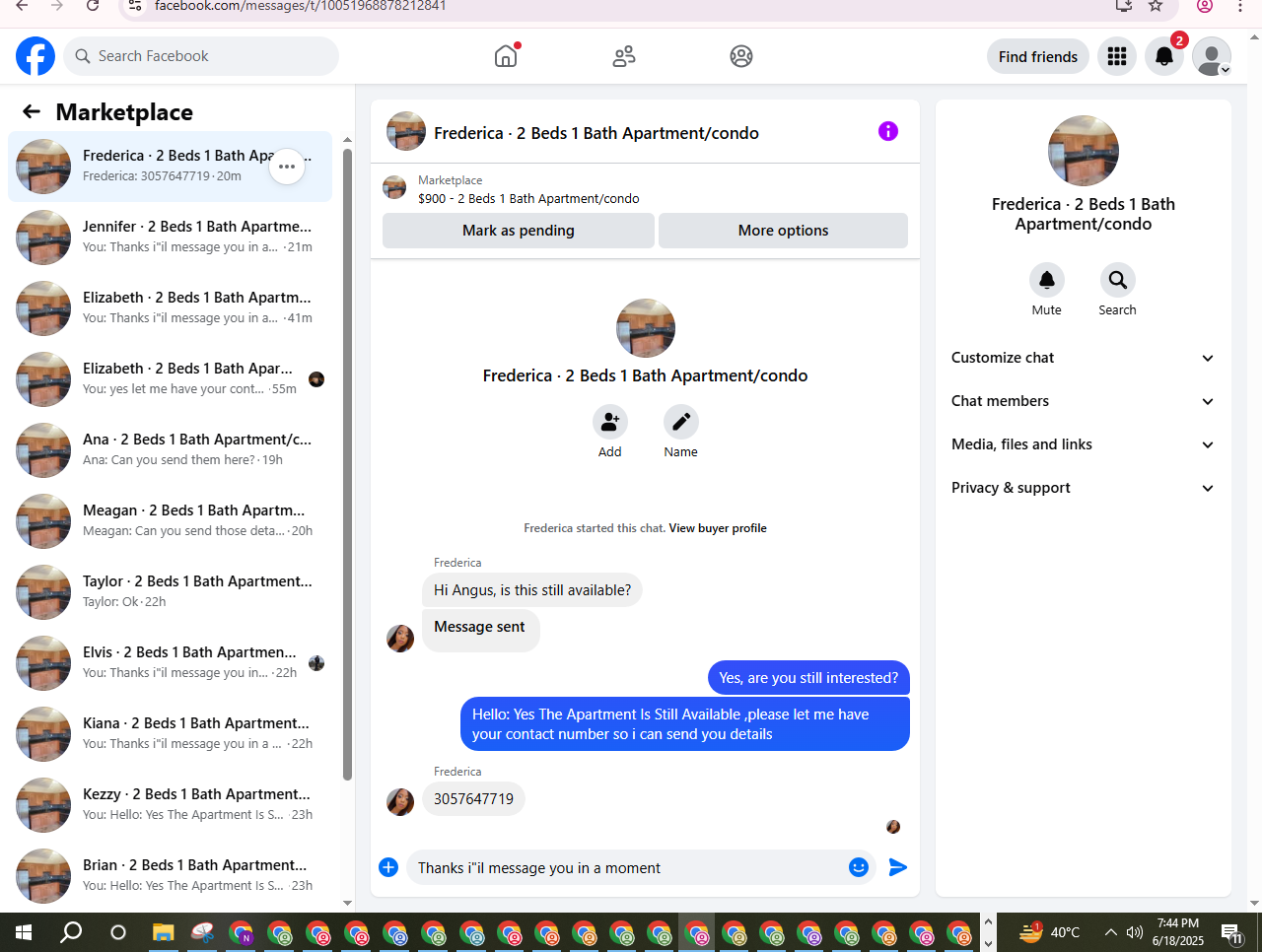This screenshot has width=1262, height=952.
Task: Bookmark this page with the star icon
Action: coord(1156,6)
